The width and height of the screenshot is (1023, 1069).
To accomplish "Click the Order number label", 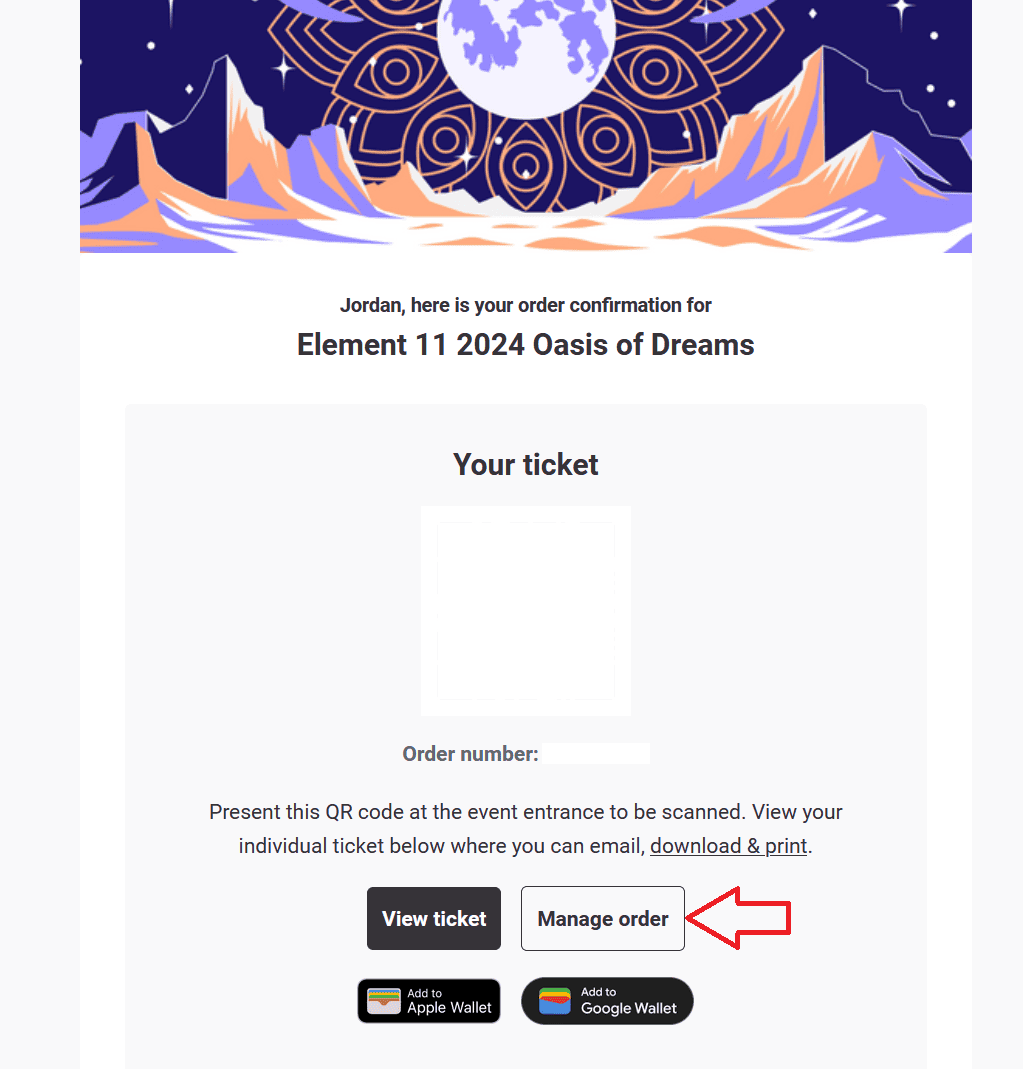I will 470,754.
